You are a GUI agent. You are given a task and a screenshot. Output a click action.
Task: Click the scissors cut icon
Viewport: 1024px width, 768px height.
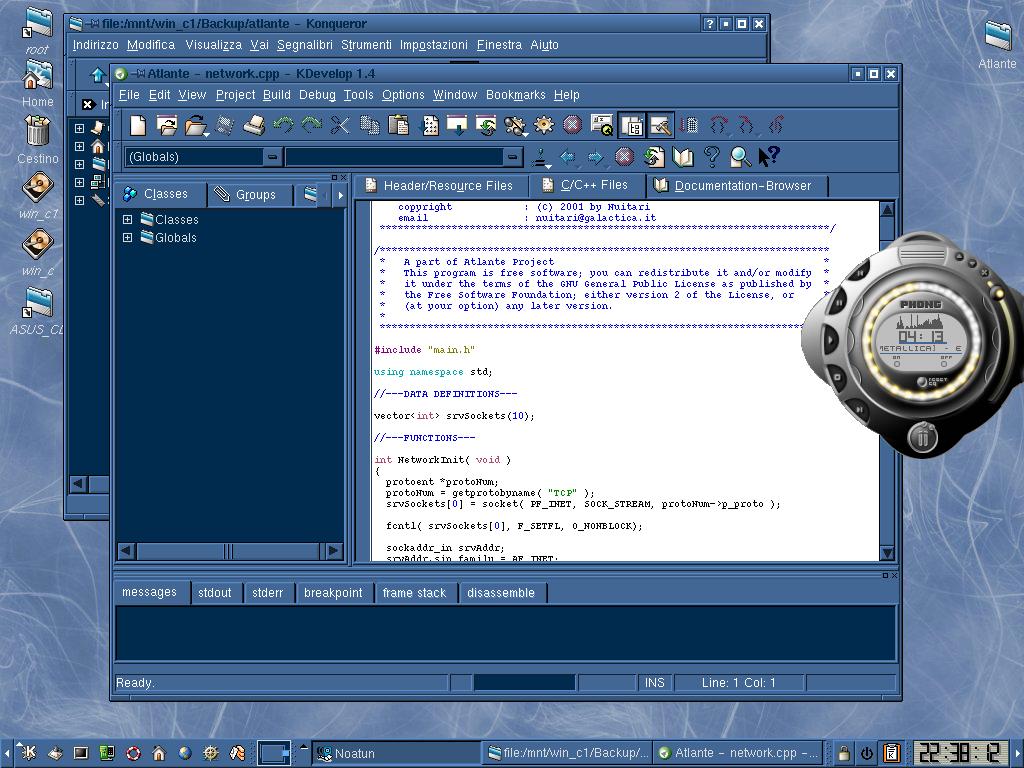pyautogui.click(x=340, y=125)
